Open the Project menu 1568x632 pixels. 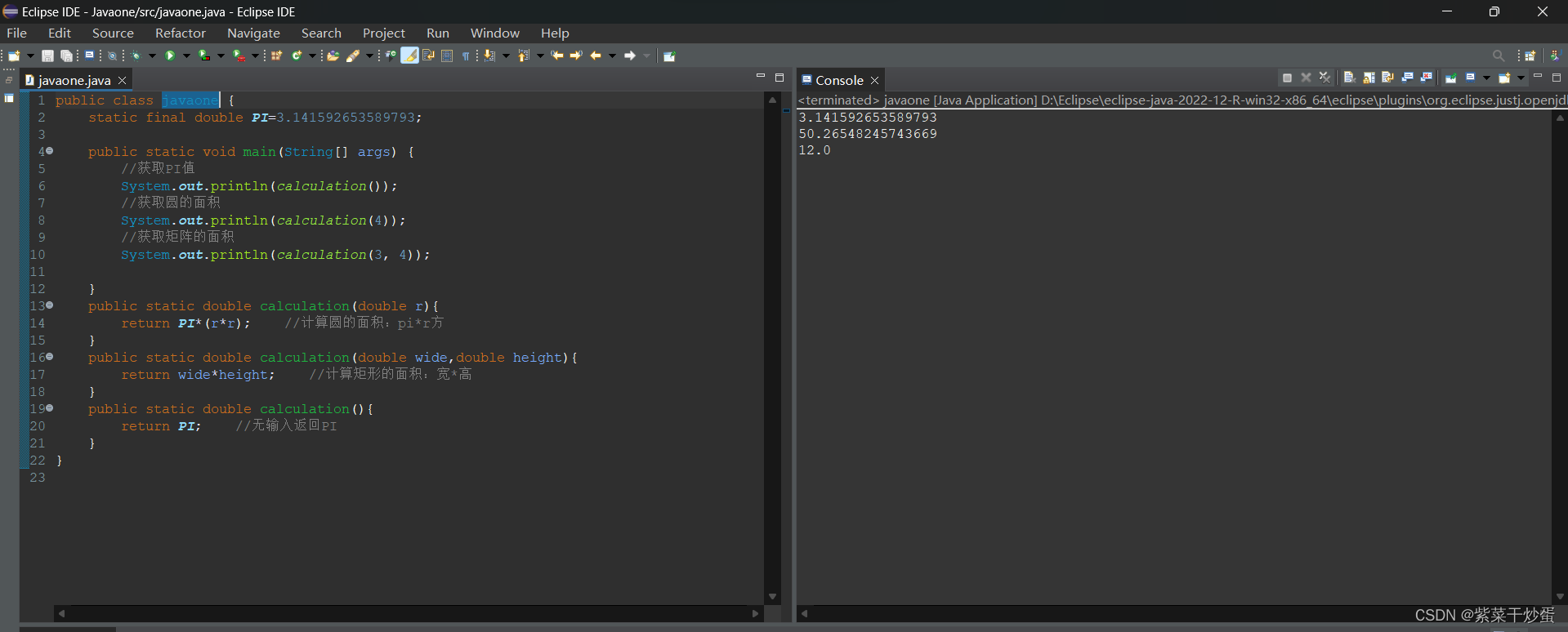384,33
